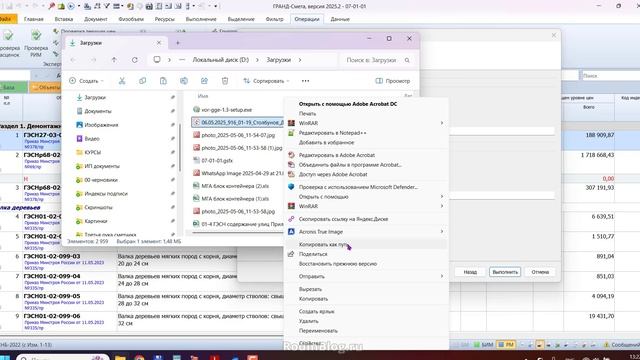Choose Создать ярлык in context menu
The width and height of the screenshot is (640, 360).
click(316, 311)
